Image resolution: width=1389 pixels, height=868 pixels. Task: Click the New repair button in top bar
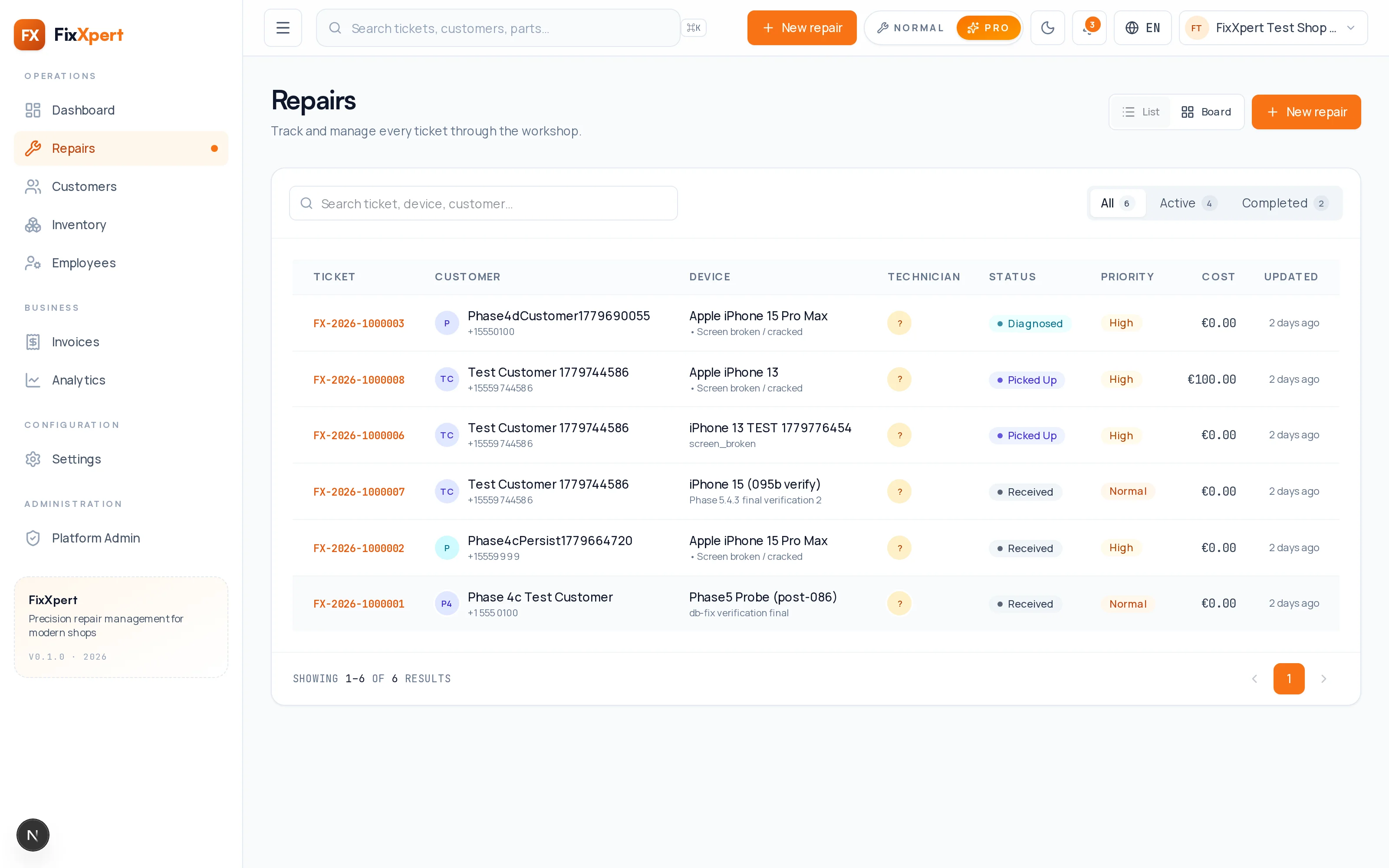click(802, 27)
